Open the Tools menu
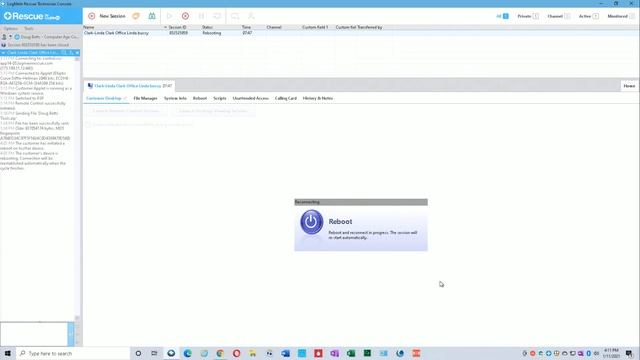The image size is (640, 360). click(x=29, y=29)
